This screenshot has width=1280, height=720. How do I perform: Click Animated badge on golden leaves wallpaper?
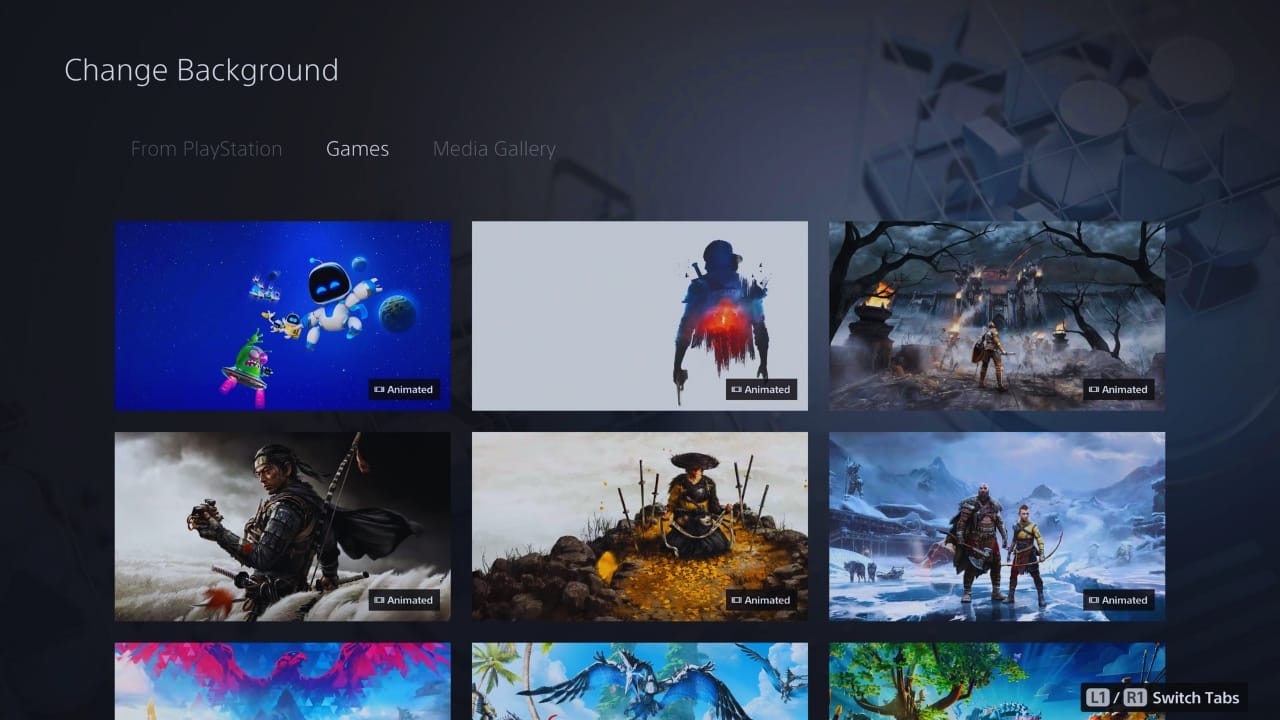pos(761,601)
